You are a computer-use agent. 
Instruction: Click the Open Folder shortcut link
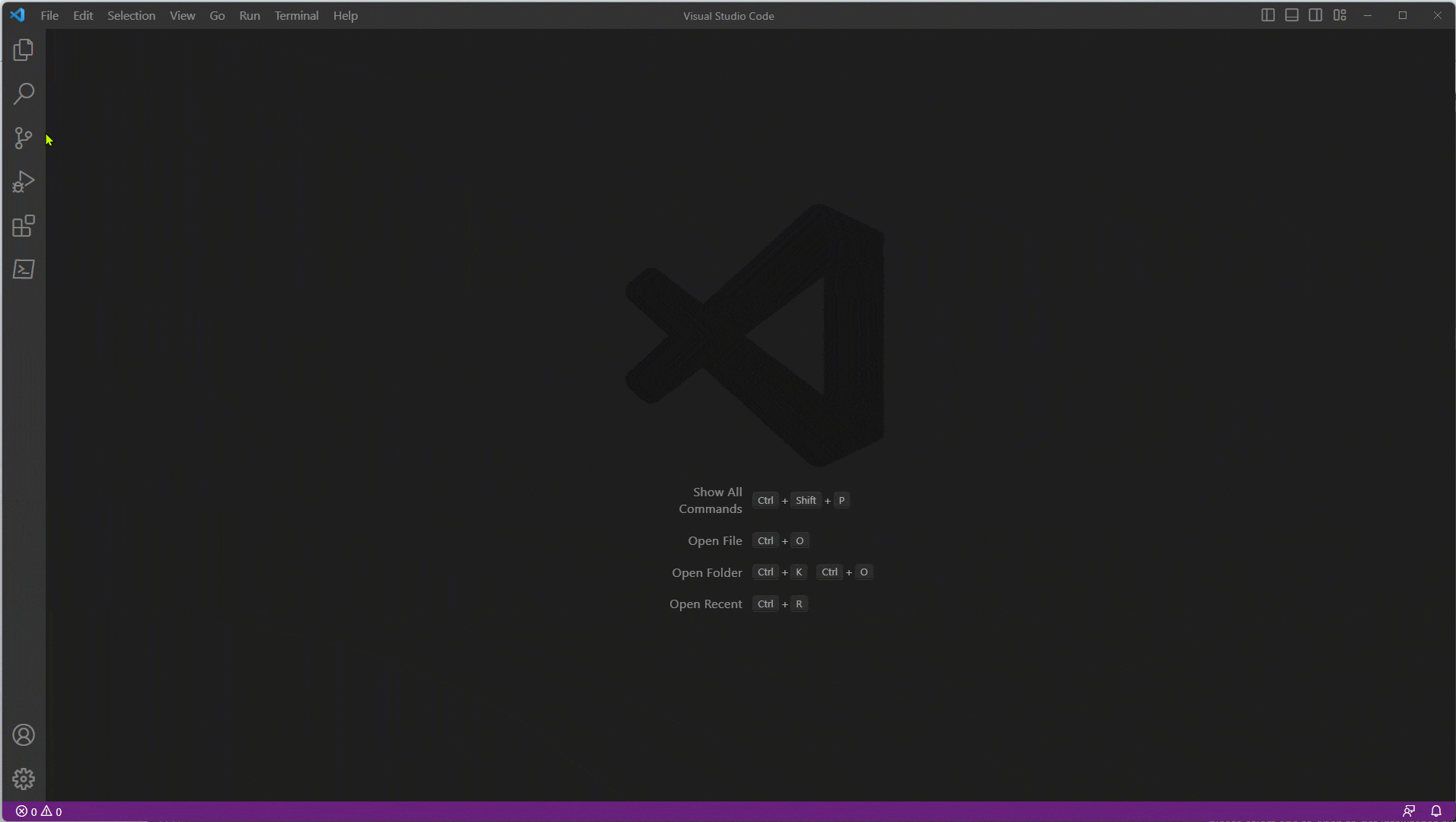707,572
